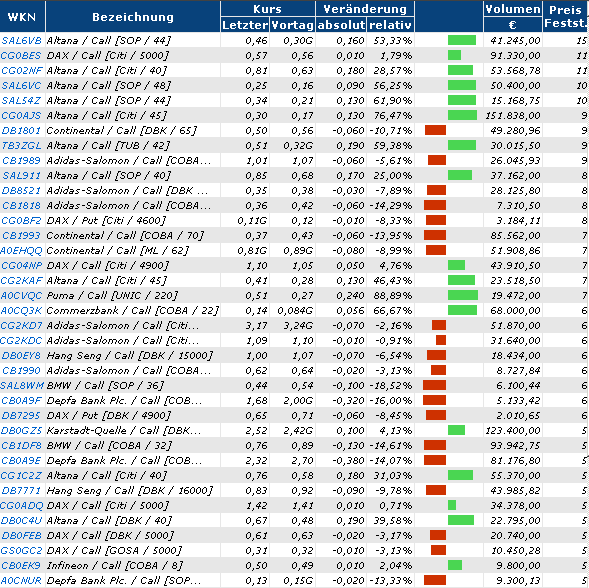Image resolution: width=589 pixels, height=588 pixels.
Task: Open WKN link CB0EK9
Action: click(x=21, y=566)
